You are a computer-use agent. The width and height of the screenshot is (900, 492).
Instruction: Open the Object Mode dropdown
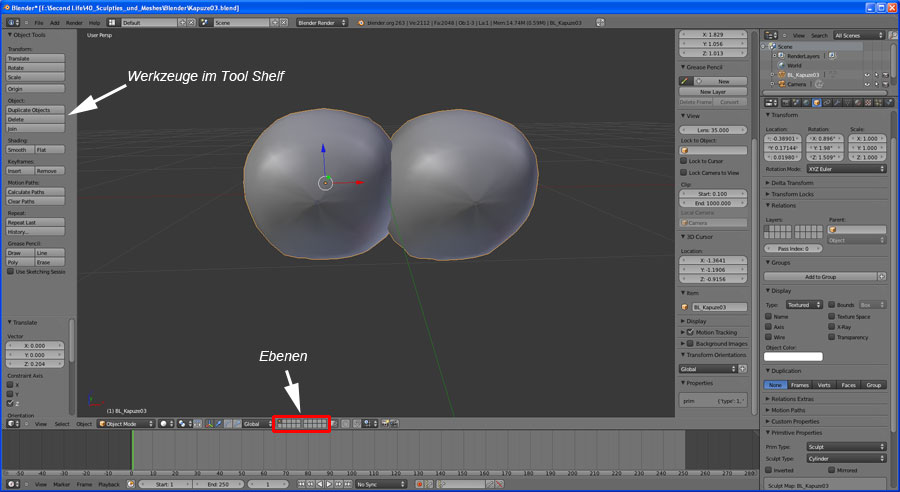tap(125, 424)
